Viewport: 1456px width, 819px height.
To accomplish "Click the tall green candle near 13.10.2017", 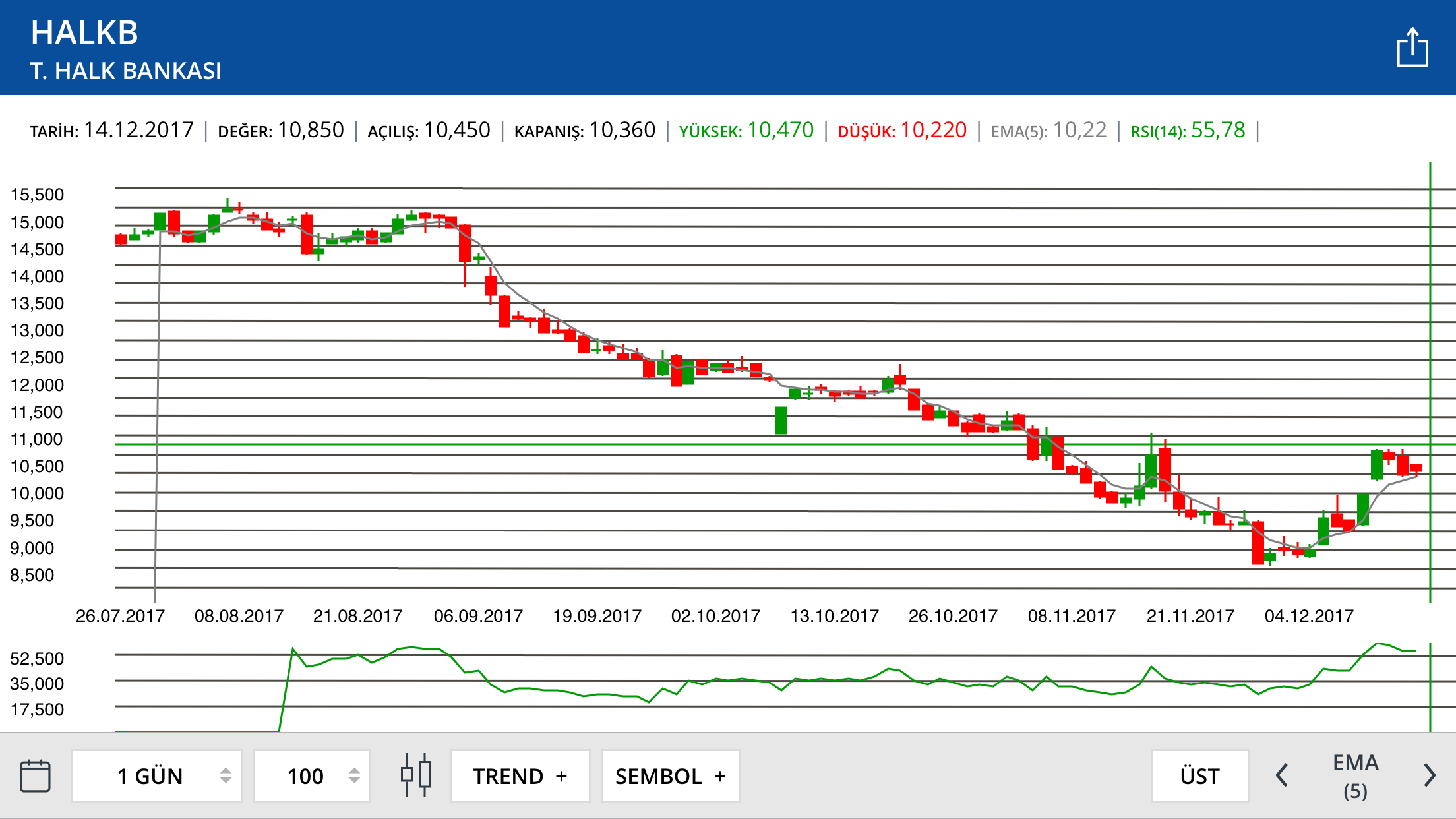I will [x=781, y=420].
